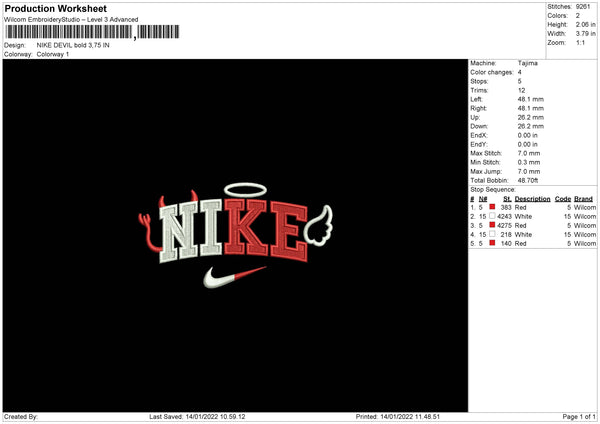
Task: Click "Wilcom" brand in stop 5 row
Action: click(x=585, y=243)
